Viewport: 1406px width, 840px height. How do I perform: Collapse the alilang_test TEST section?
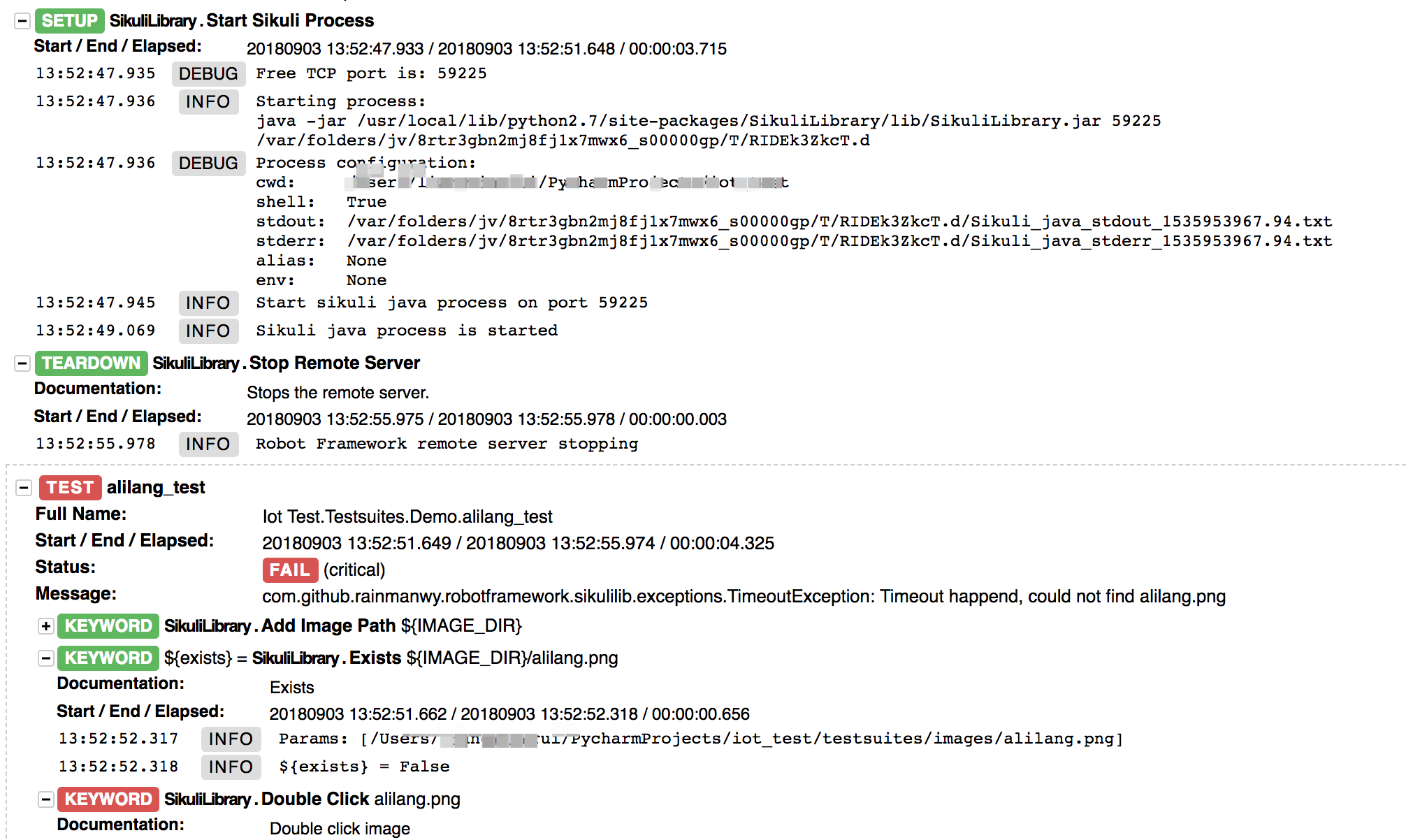pyautogui.click(x=24, y=488)
